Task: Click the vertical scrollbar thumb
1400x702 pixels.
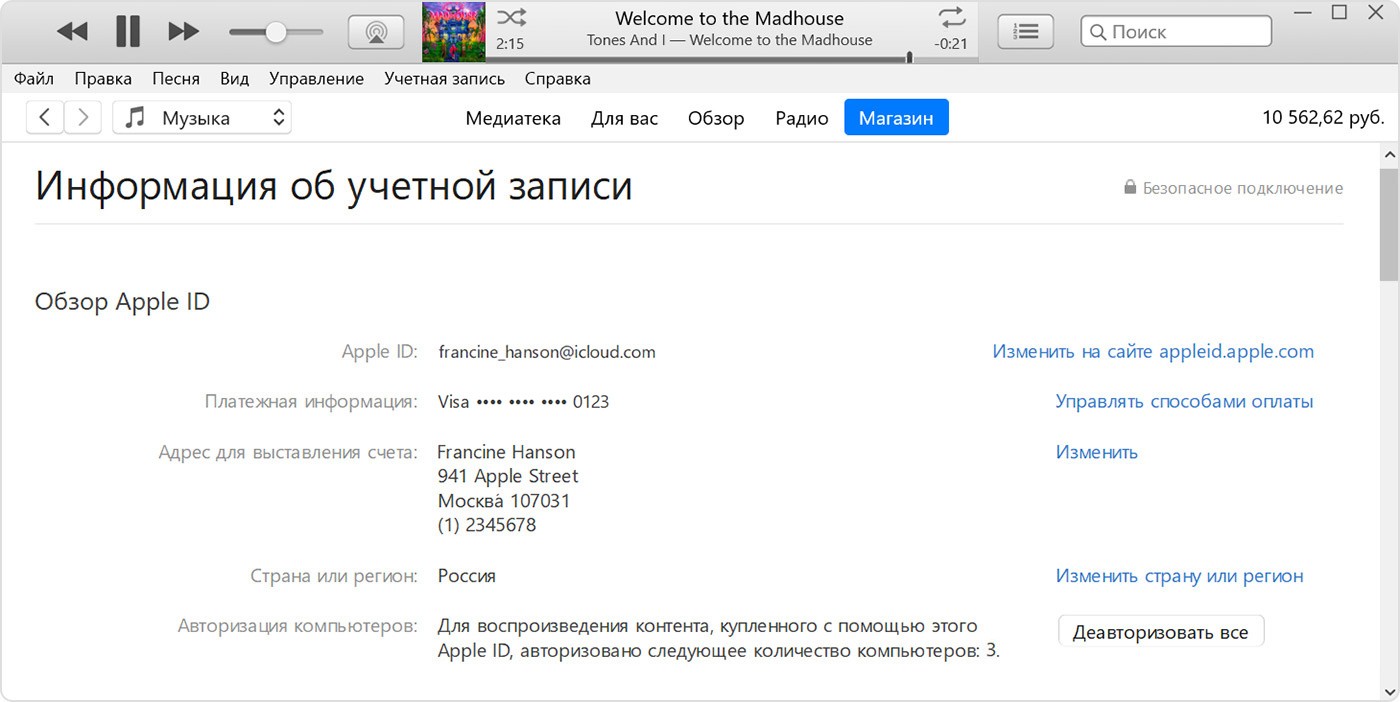Action: (x=1389, y=225)
